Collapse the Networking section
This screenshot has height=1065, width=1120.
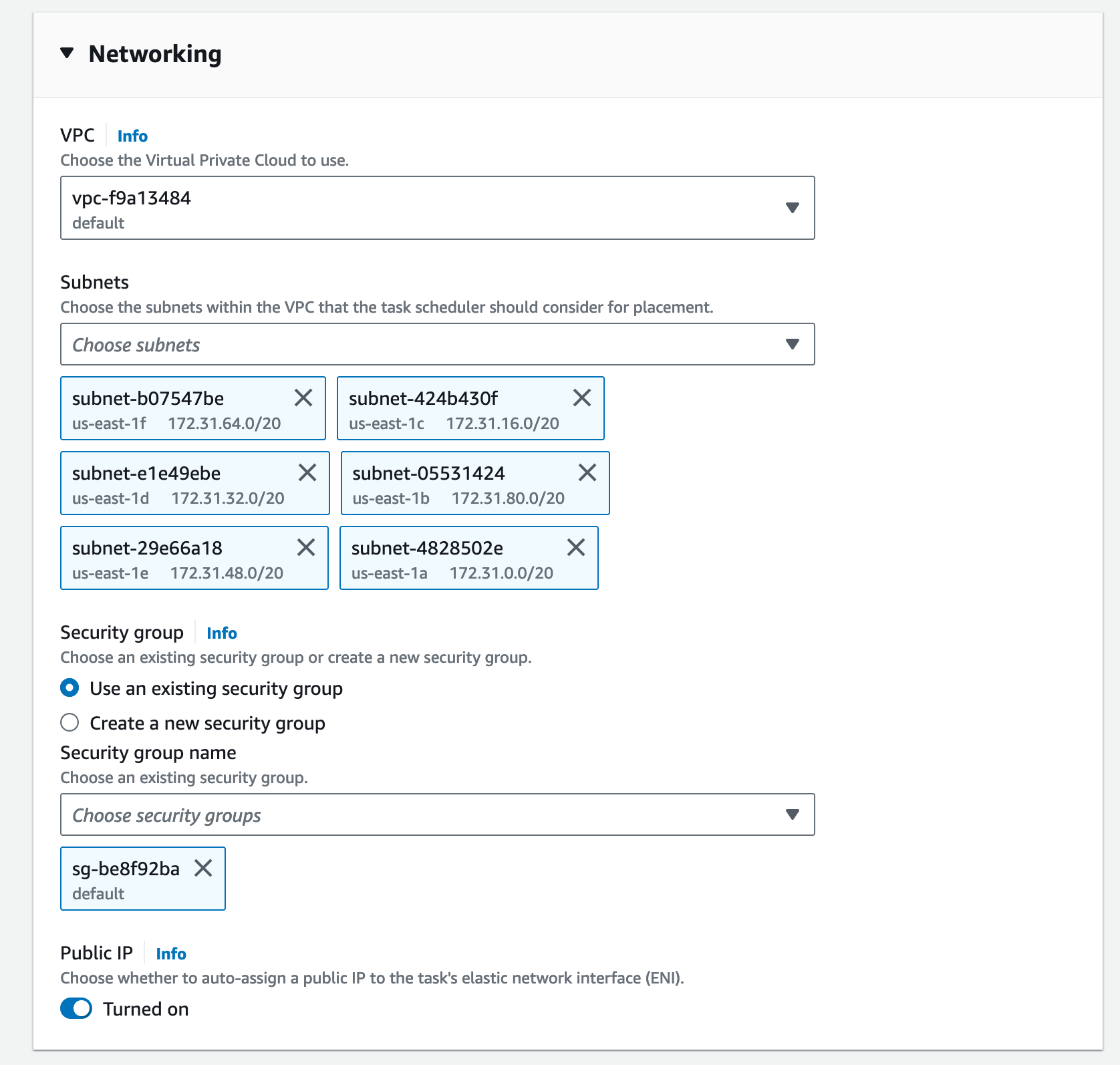[x=67, y=53]
